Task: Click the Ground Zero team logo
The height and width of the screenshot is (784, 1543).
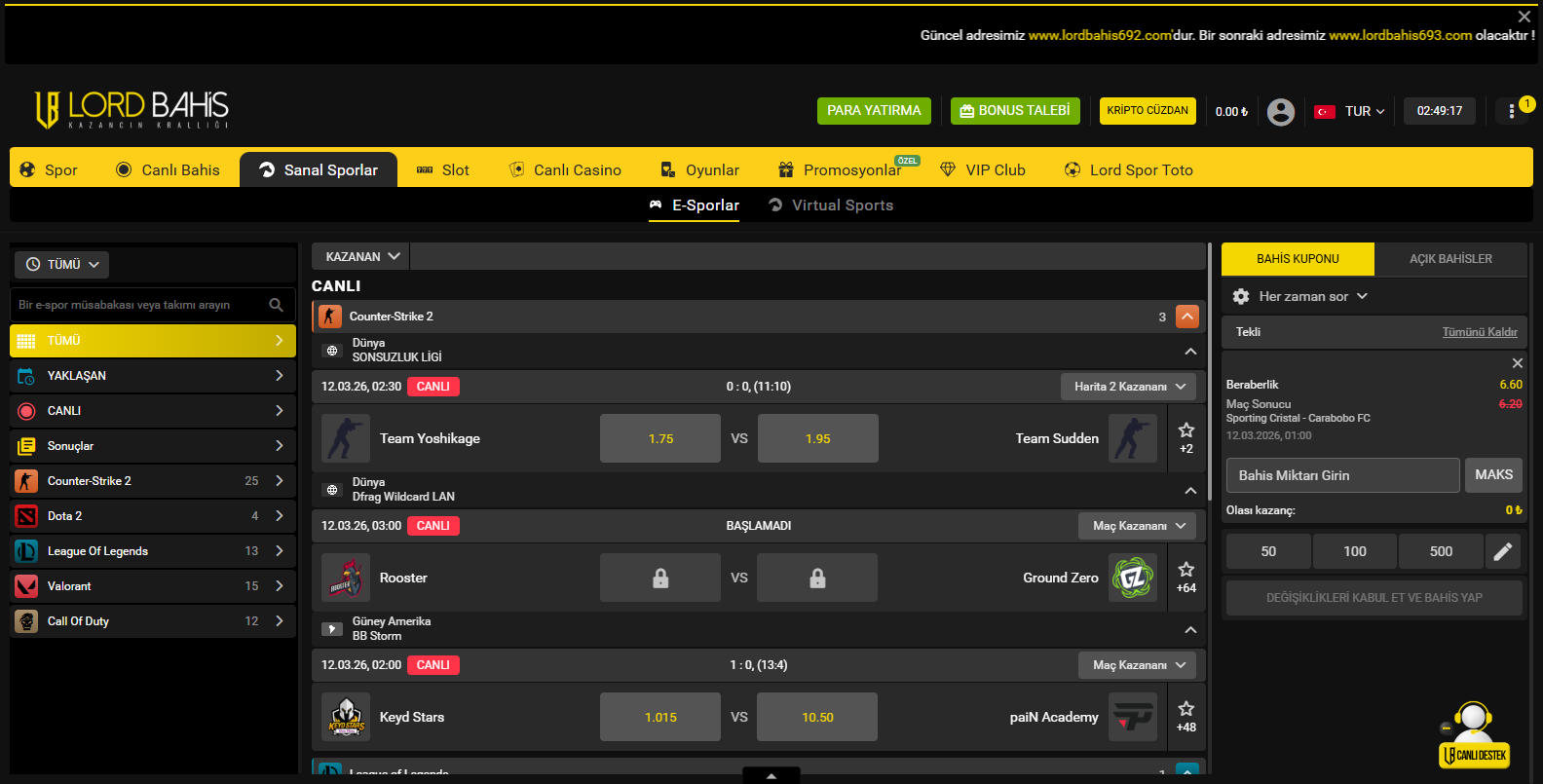Action: point(1133,578)
